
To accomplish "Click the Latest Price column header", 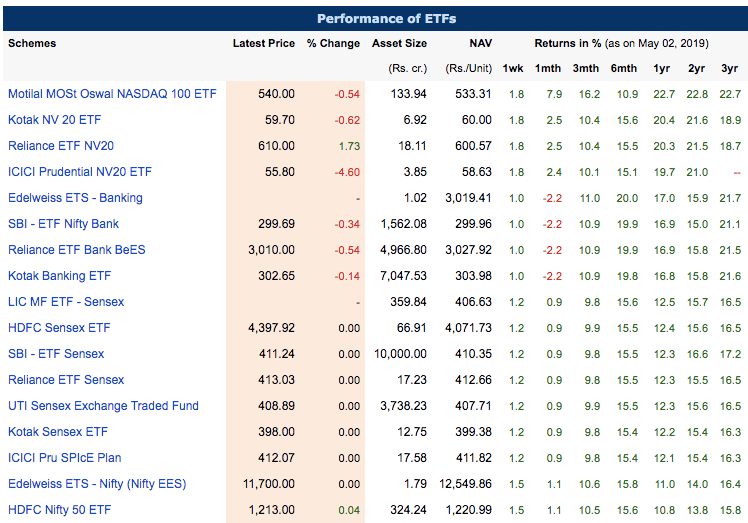I will [x=263, y=44].
